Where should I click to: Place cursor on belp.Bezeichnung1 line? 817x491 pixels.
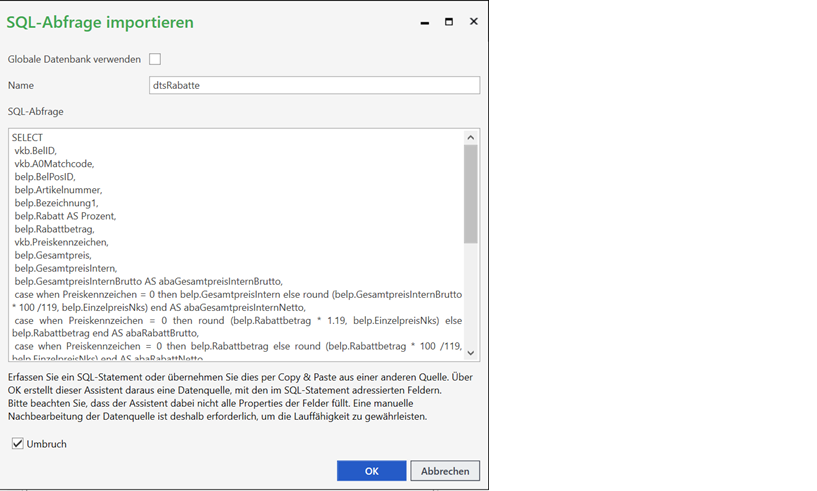click(x=56, y=203)
